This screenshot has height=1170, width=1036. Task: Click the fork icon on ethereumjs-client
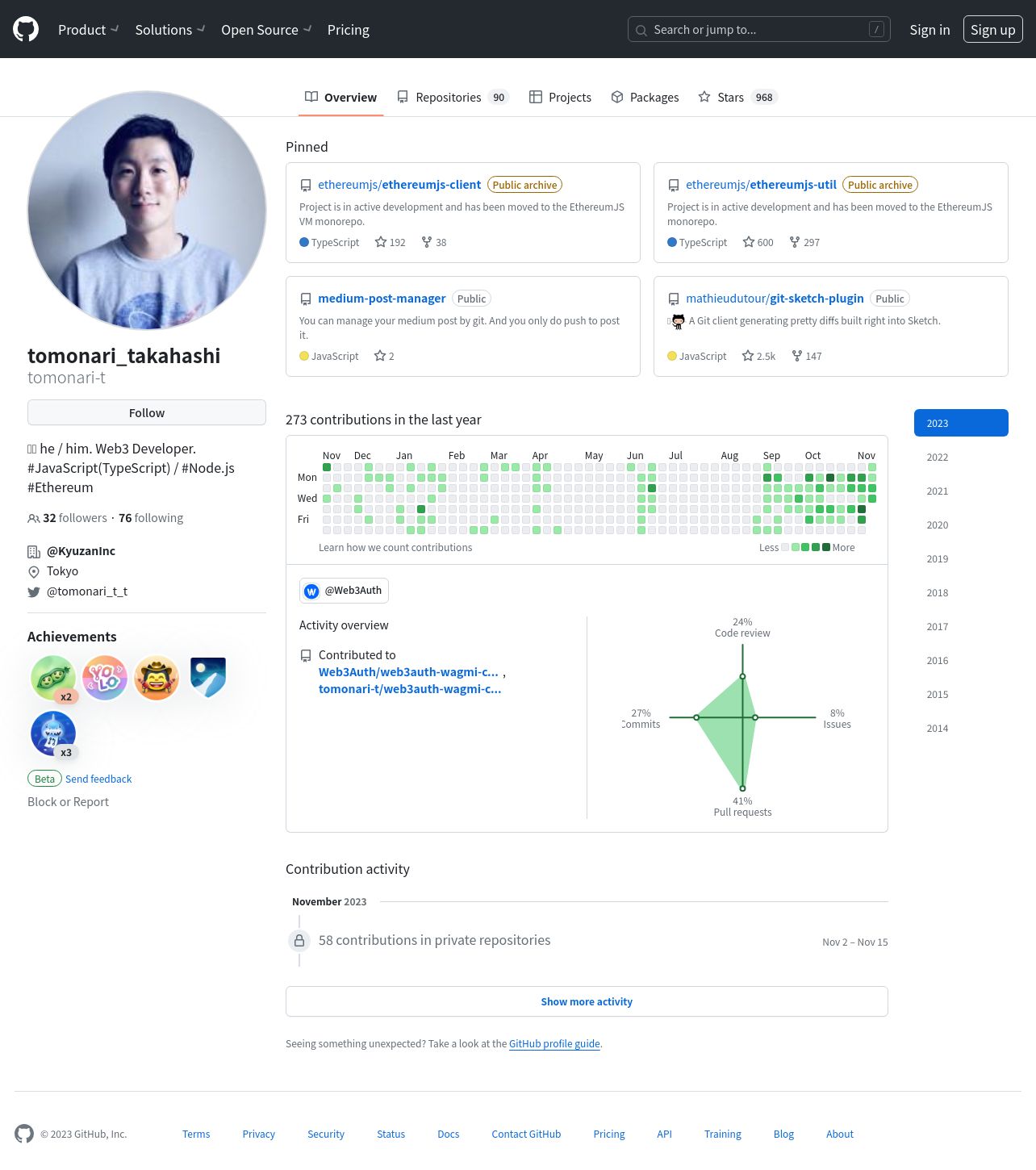point(427,242)
